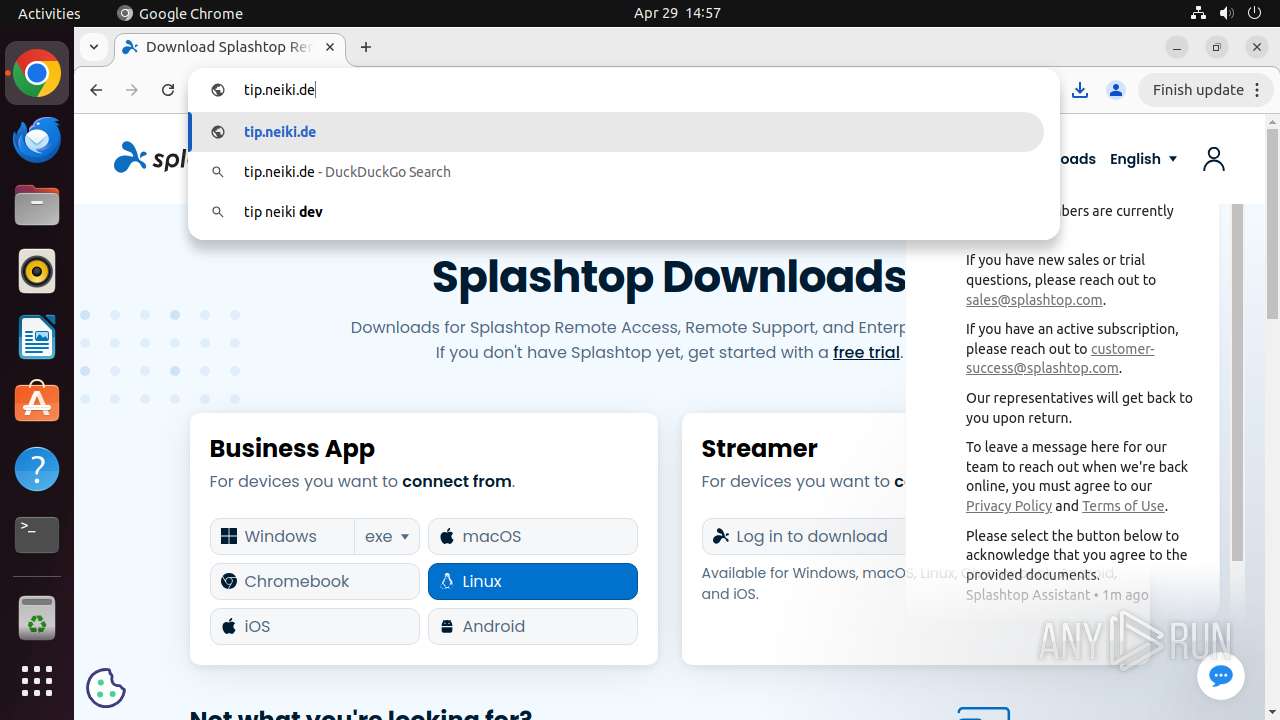Viewport: 1280px width, 720px height.
Task: Open the power menu tray icon
Action: [x=1256, y=13]
